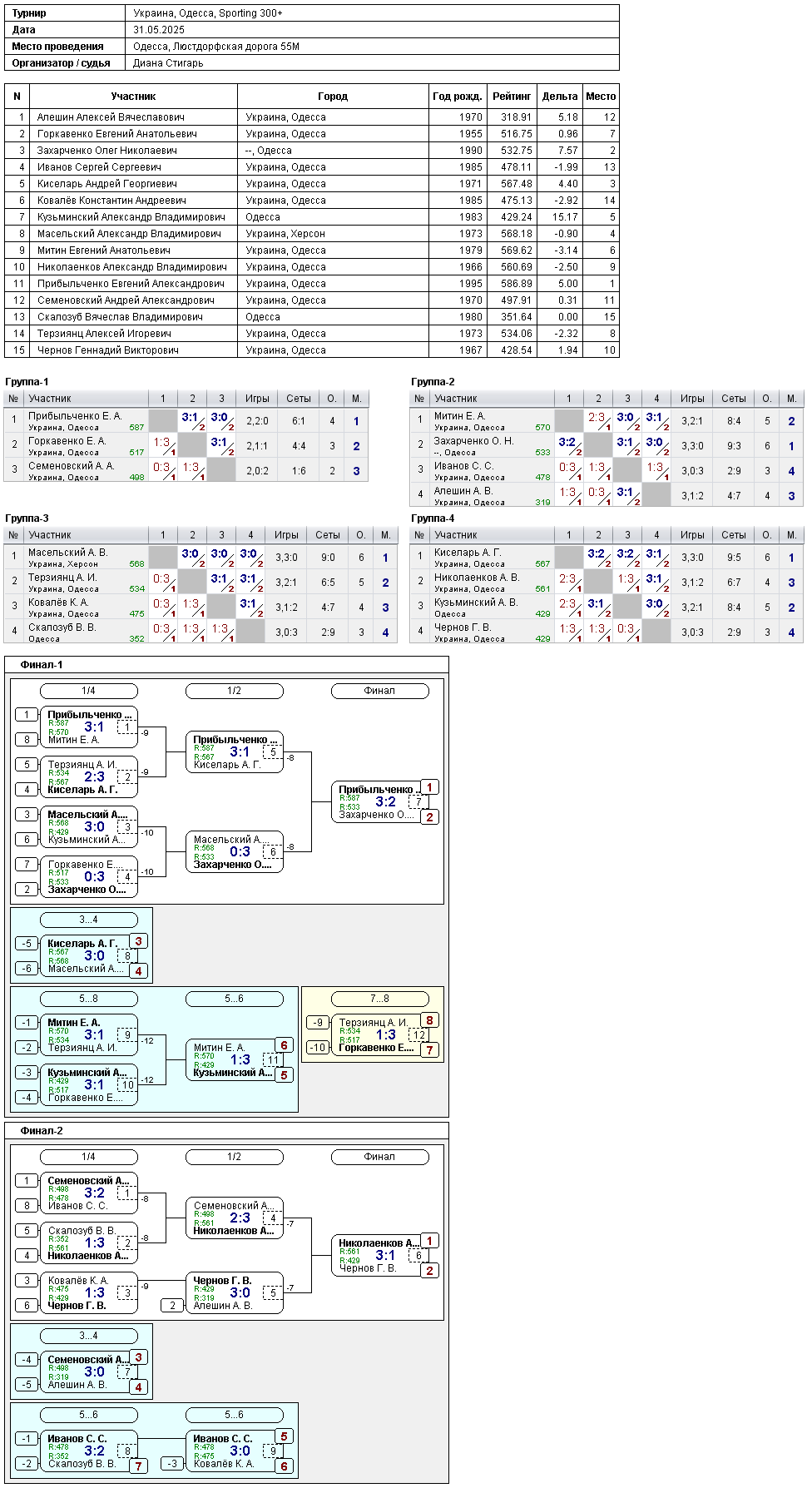Select participant 'Митин Евгений Анатольевич'
This screenshot has height=1488, width=812.
tap(104, 250)
